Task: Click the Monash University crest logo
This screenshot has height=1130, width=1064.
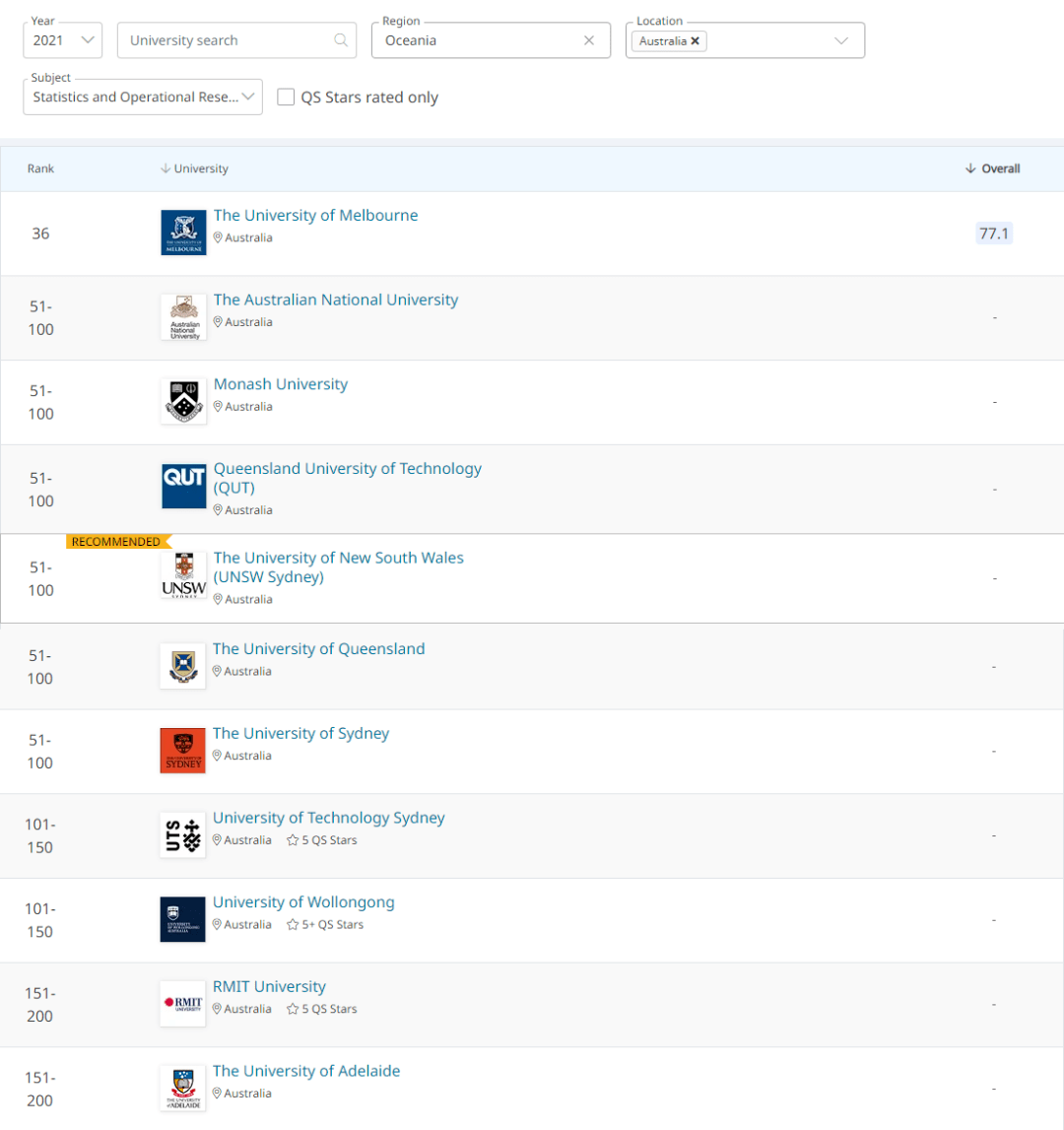Action: click(x=183, y=401)
